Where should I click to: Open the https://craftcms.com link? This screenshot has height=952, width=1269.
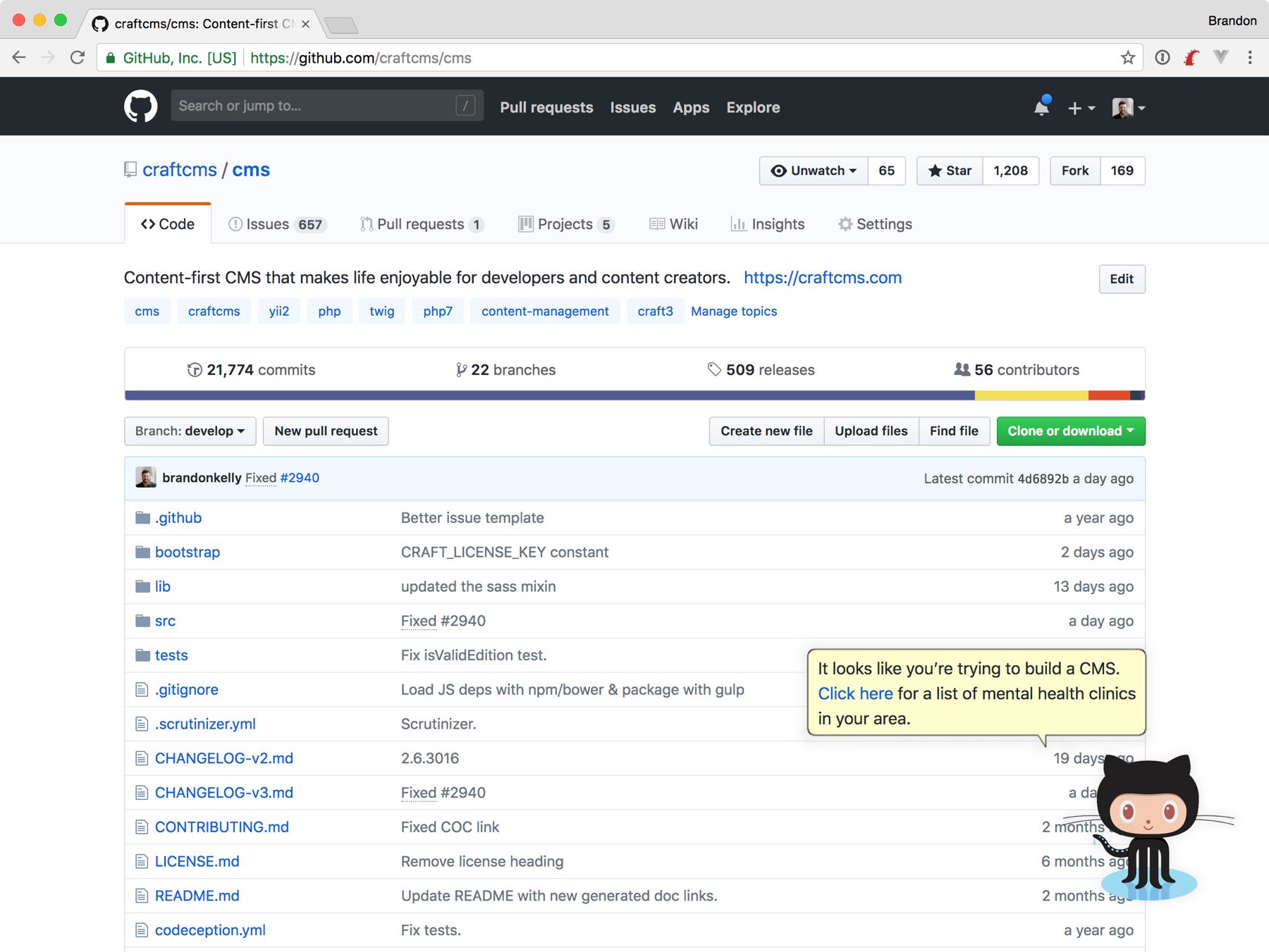click(823, 278)
